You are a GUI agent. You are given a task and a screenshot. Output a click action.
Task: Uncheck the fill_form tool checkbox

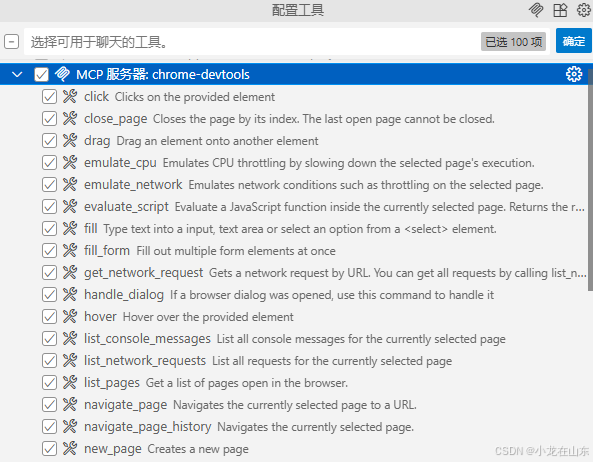pyautogui.click(x=49, y=250)
